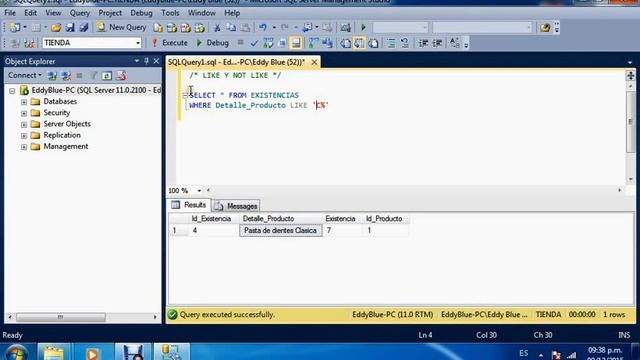Click the Database Engine Query icon
The width and height of the screenshot is (640, 360).
(x=158, y=28)
